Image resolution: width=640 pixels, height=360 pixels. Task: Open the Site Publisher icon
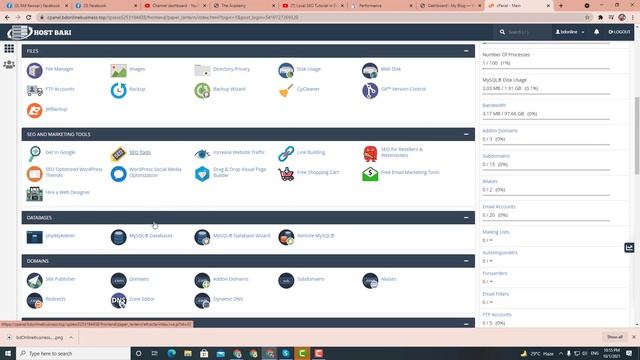point(35,280)
